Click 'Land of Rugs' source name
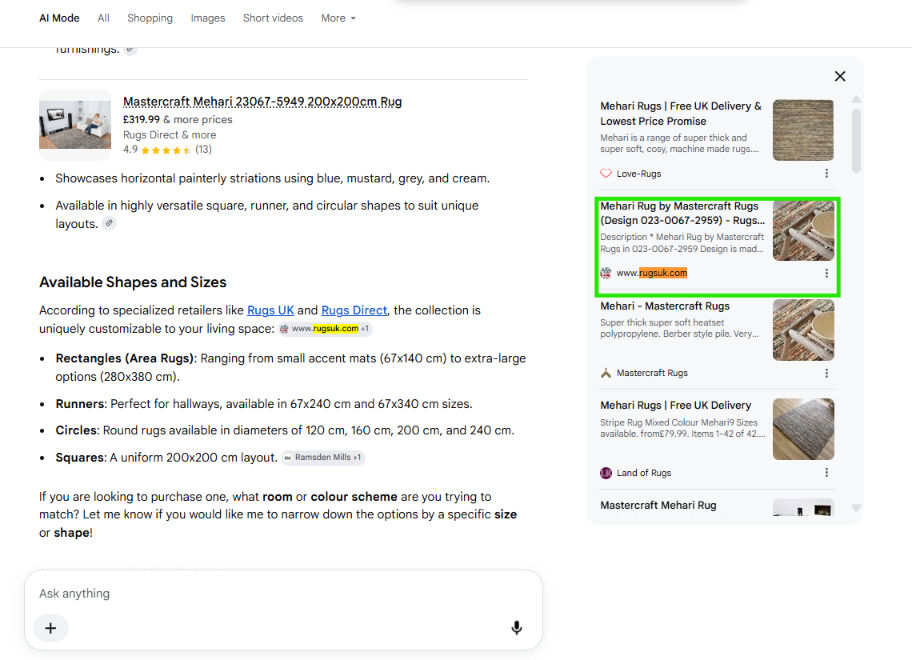912x660 pixels. 644,473
